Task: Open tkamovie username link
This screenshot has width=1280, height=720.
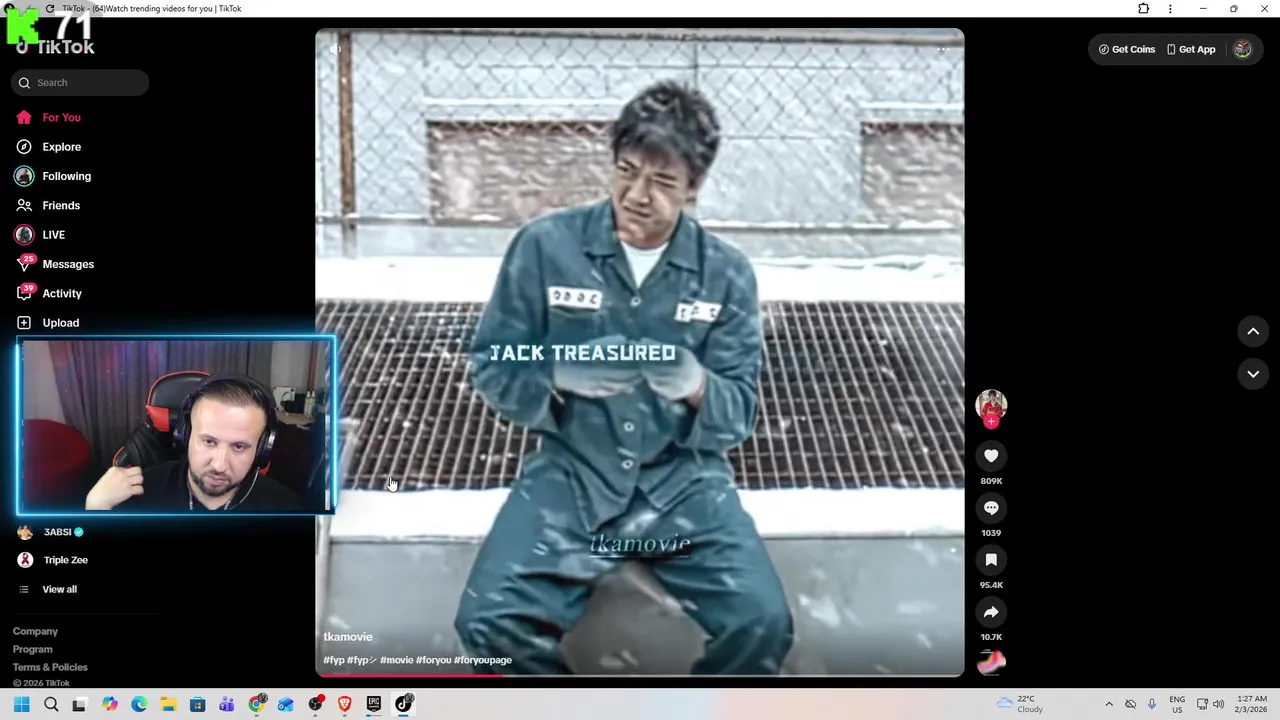Action: (x=348, y=637)
